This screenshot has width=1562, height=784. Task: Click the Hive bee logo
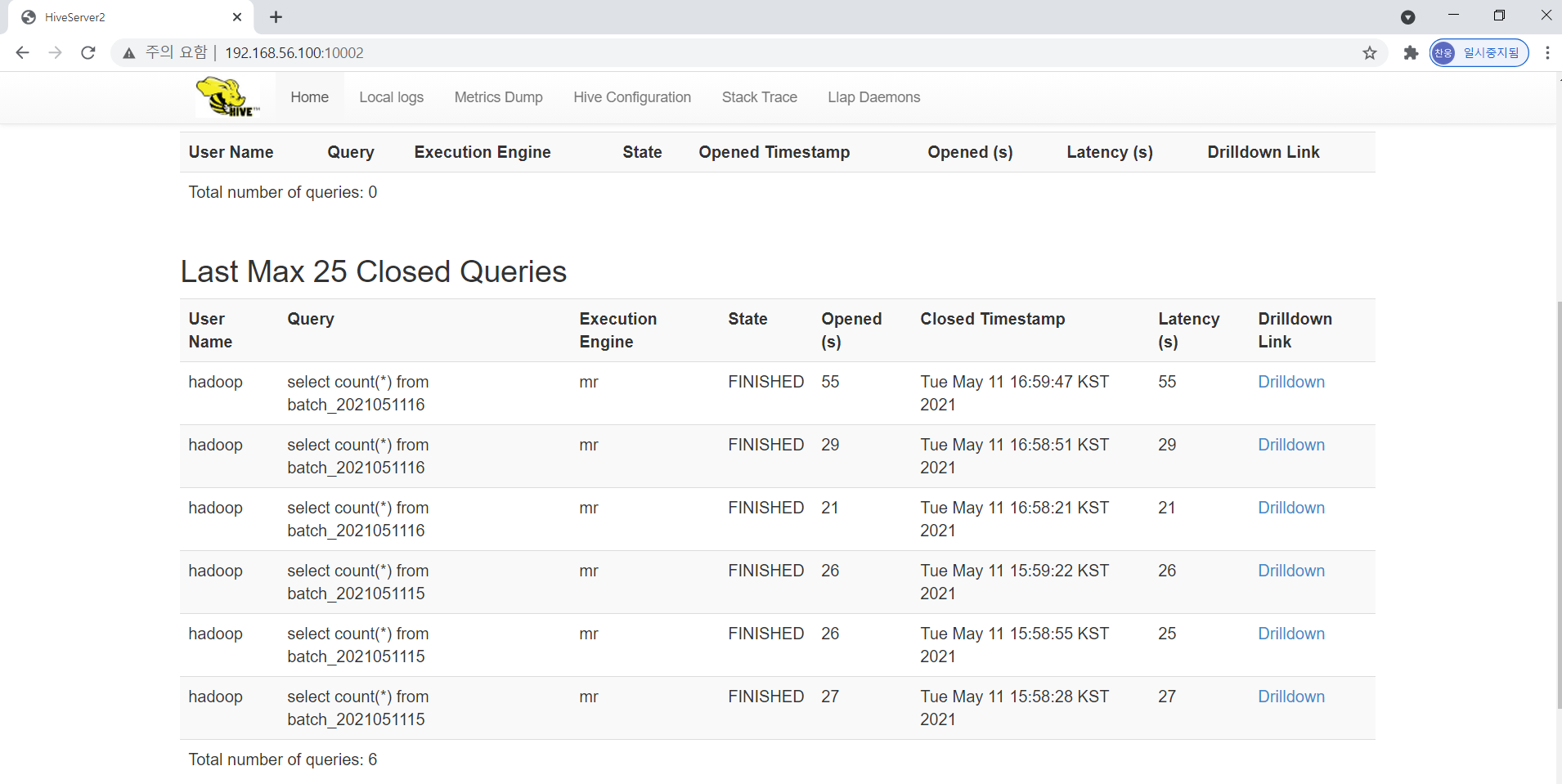[227, 96]
